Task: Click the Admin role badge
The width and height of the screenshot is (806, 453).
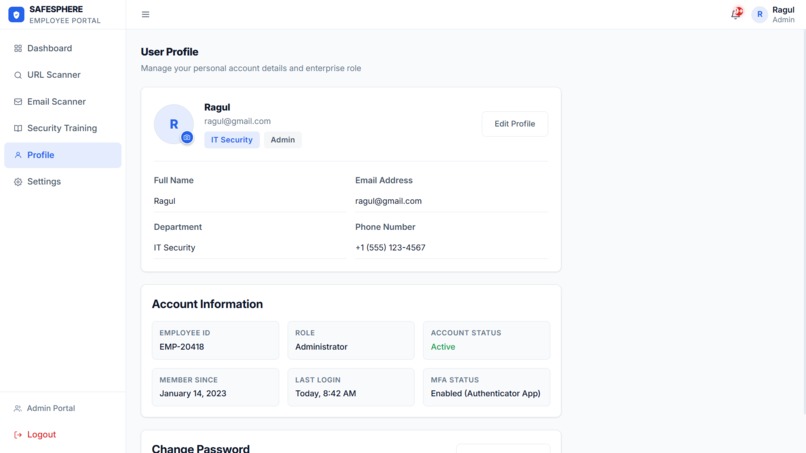Action: pyautogui.click(x=283, y=140)
